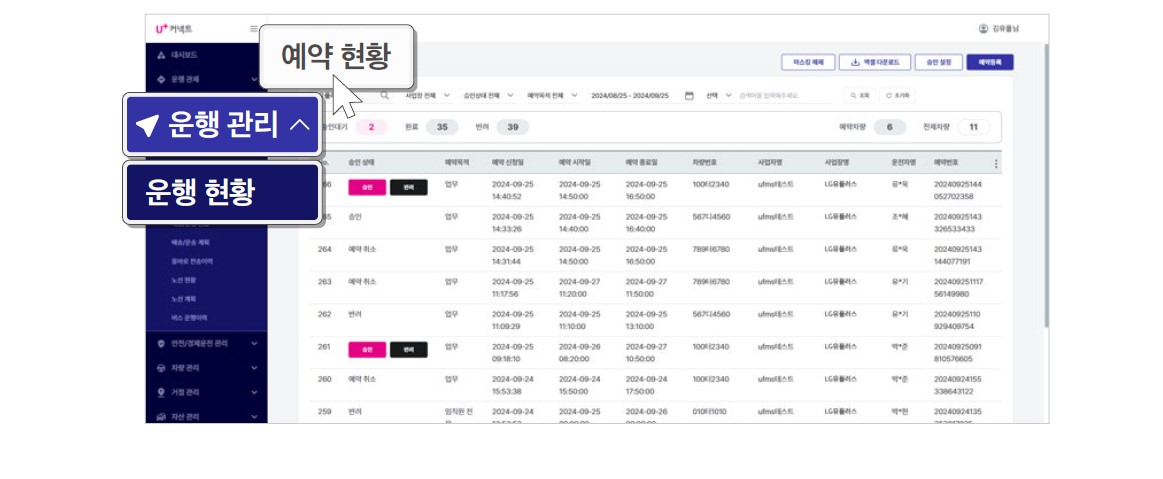Image resolution: width=1163 pixels, height=479 pixels.
Task: Open the 김유플님 user profile icon
Action: point(984,29)
